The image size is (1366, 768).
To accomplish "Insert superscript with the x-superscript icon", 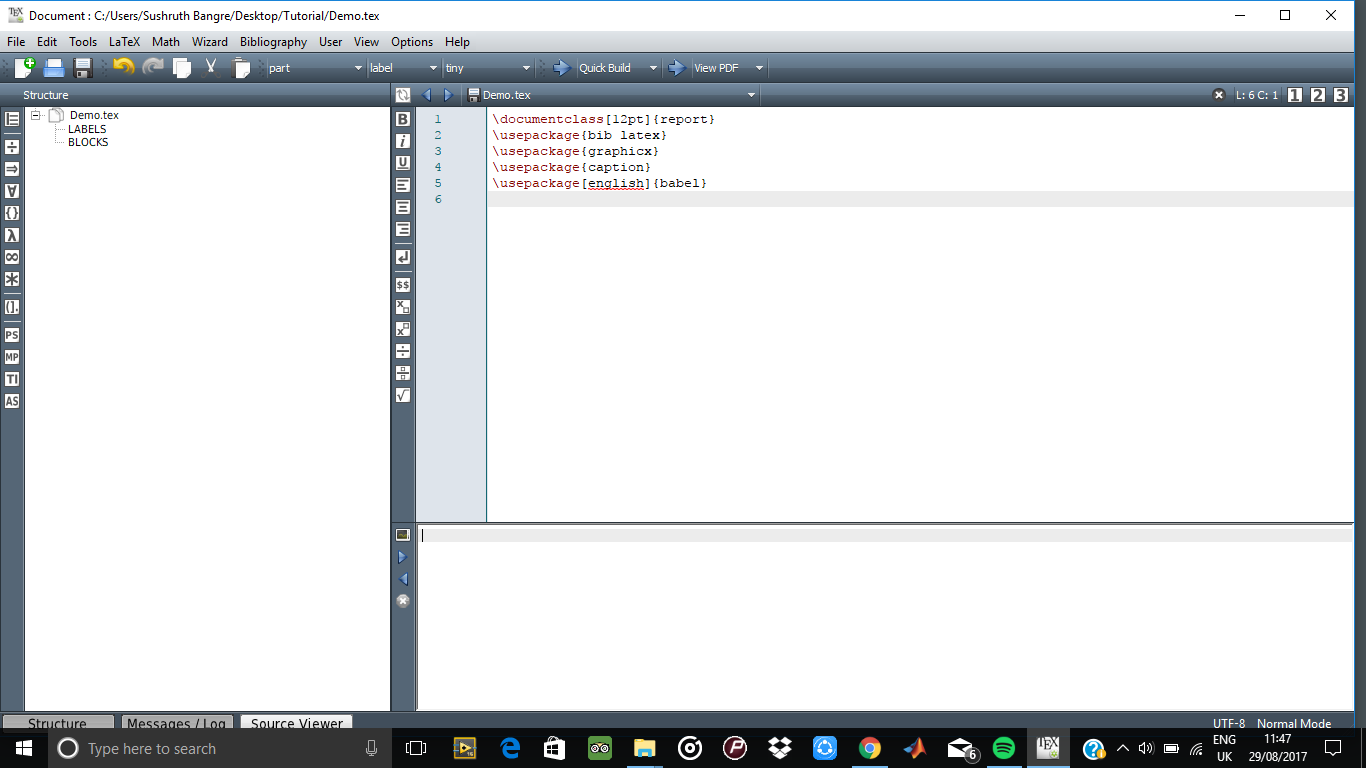I will click(x=403, y=329).
